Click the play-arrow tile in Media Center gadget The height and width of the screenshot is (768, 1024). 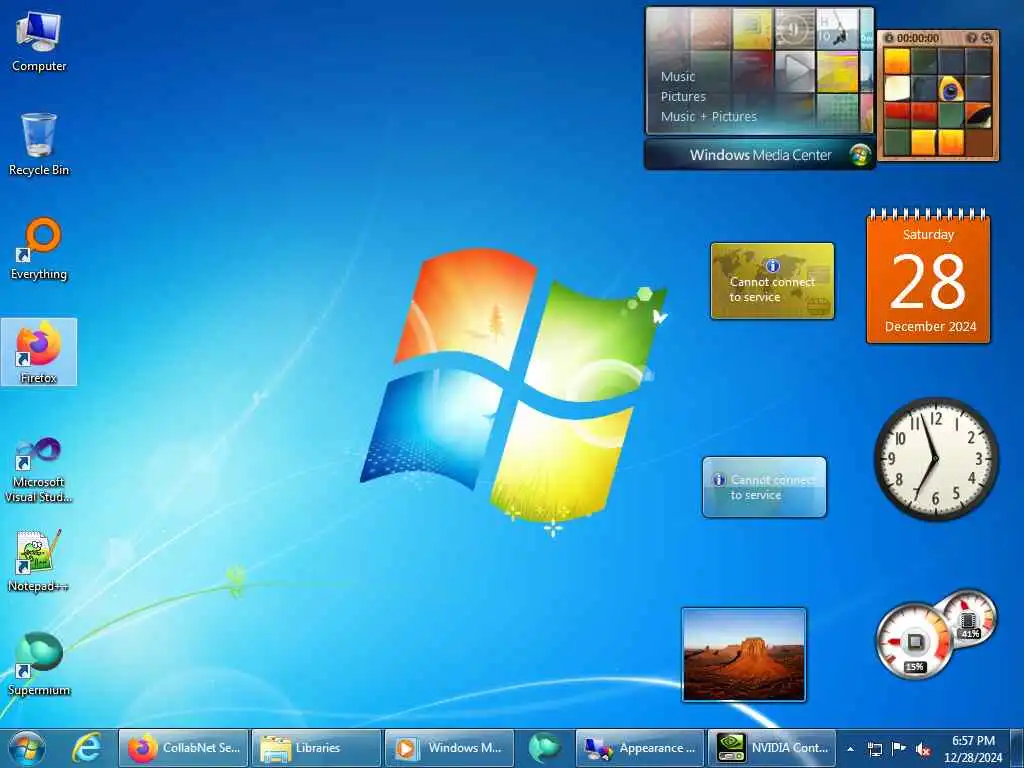point(795,70)
